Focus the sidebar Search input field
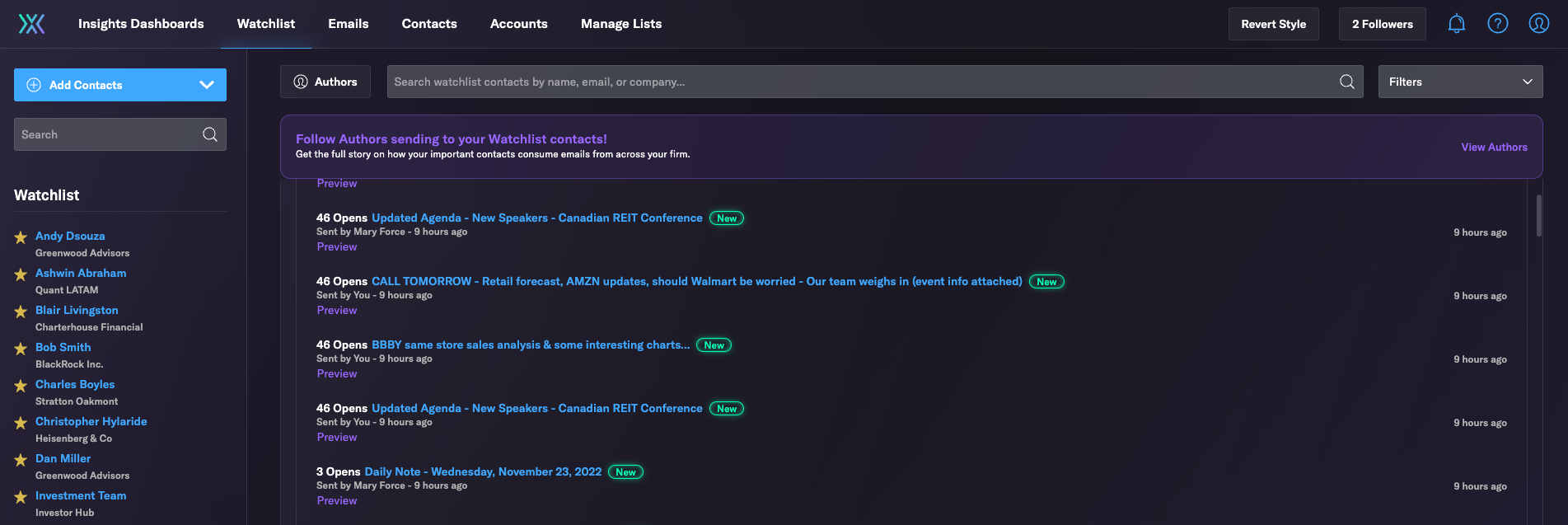The height and width of the screenshot is (525, 1568). tap(107, 134)
